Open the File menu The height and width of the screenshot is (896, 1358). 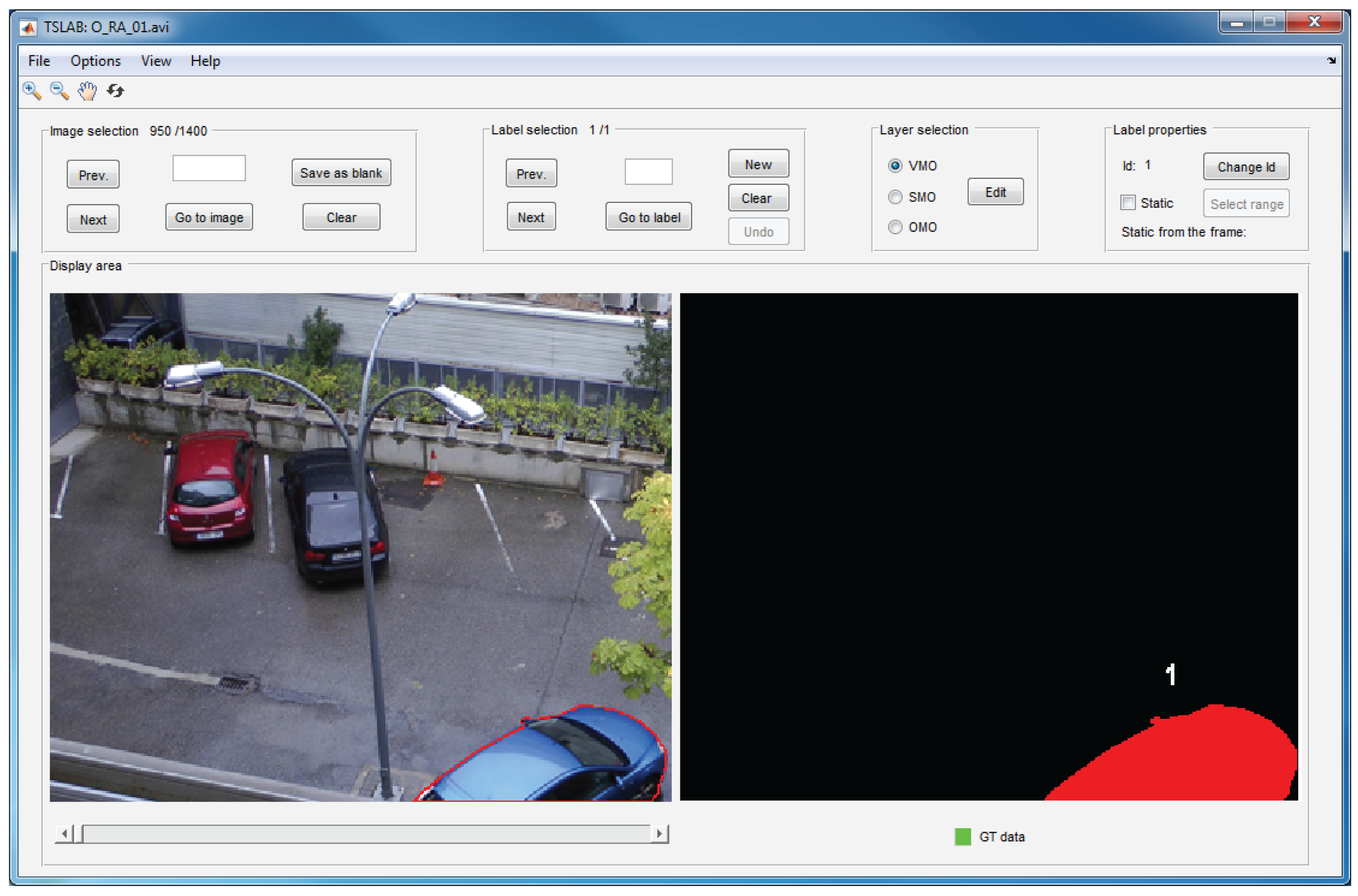tap(39, 61)
